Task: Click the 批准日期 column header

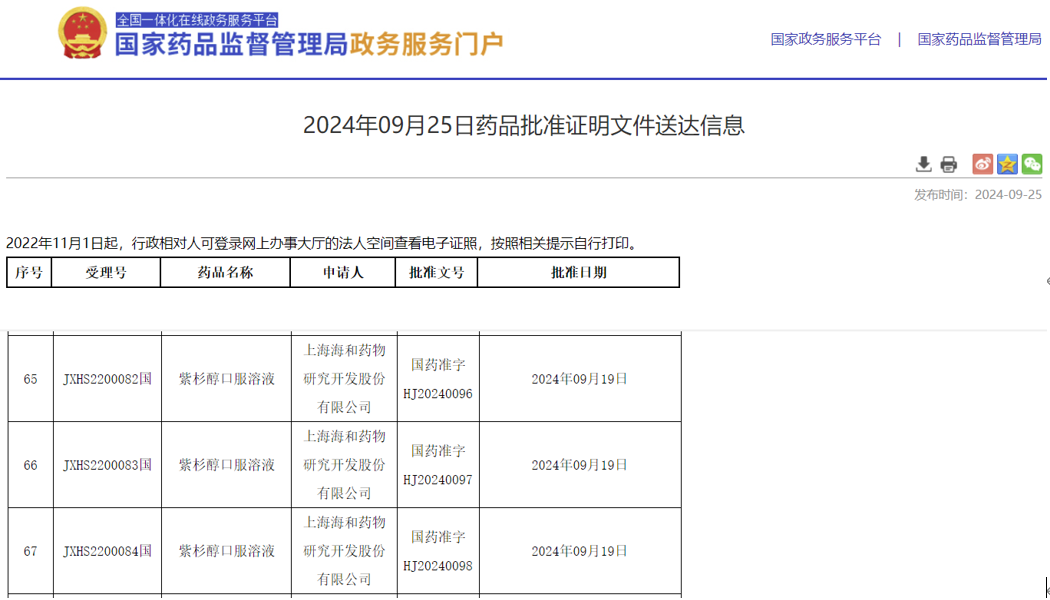Action: click(578, 272)
